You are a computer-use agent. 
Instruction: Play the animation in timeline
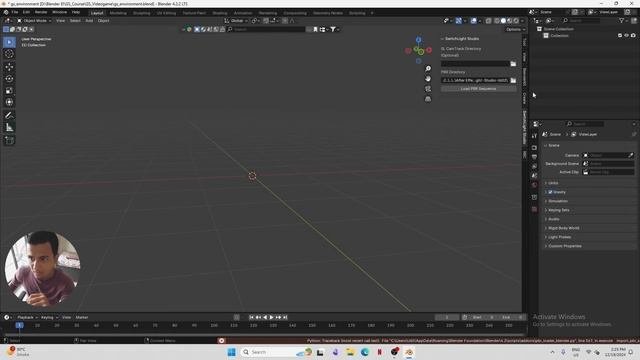[x=272, y=317]
